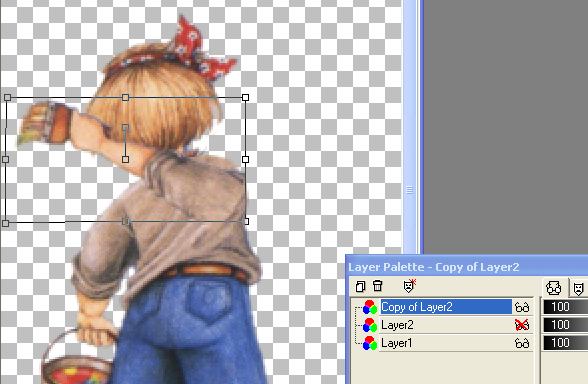Switch to the Appearance glasses tab
Screen dimensions: 588x384
(x=554, y=288)
